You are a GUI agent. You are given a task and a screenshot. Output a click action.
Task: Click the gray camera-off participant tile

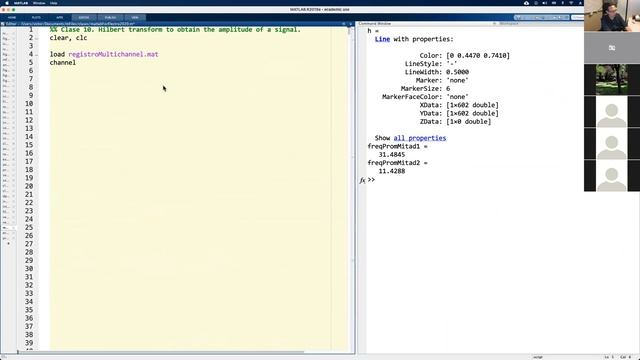point(612,48)
